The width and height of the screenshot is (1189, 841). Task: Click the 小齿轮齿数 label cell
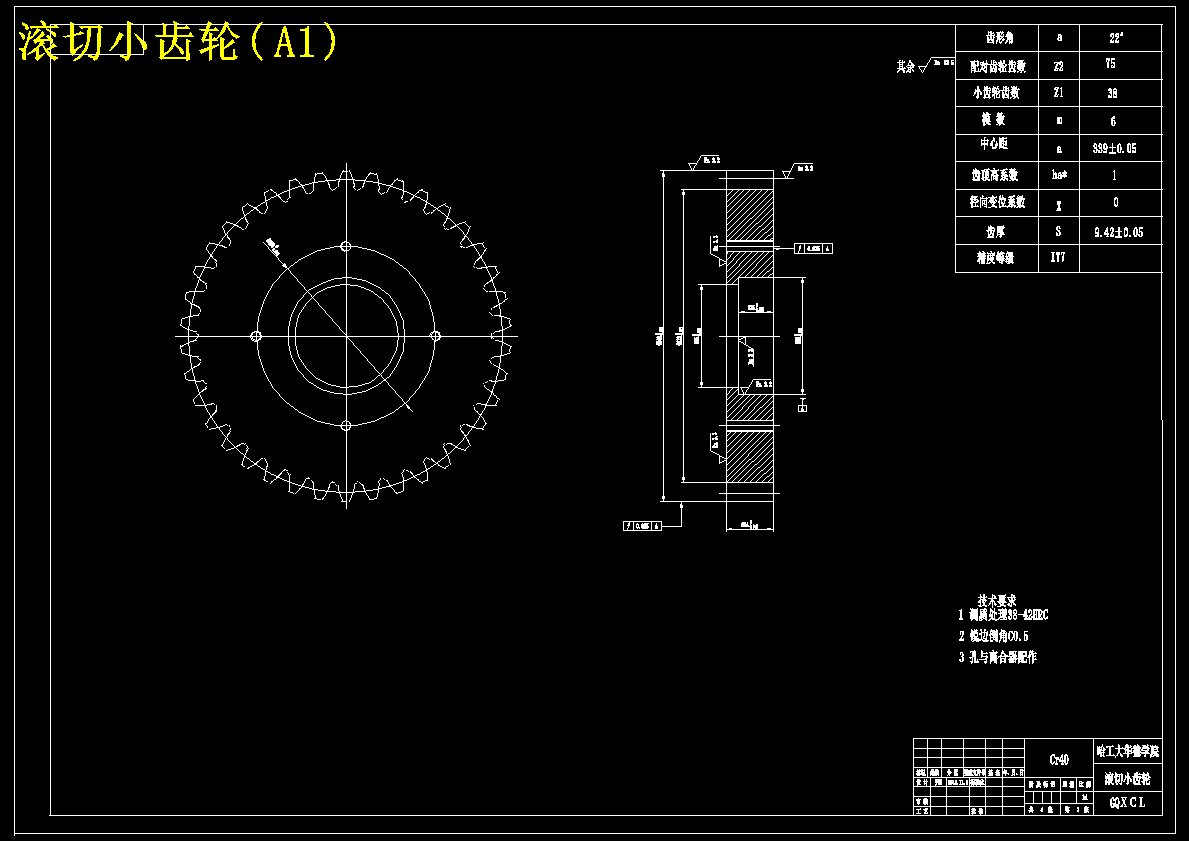996,93
